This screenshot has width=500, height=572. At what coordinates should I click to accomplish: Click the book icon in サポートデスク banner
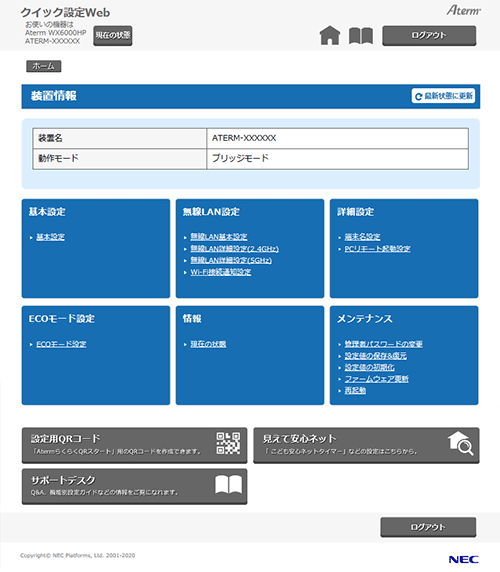[228, 484]
